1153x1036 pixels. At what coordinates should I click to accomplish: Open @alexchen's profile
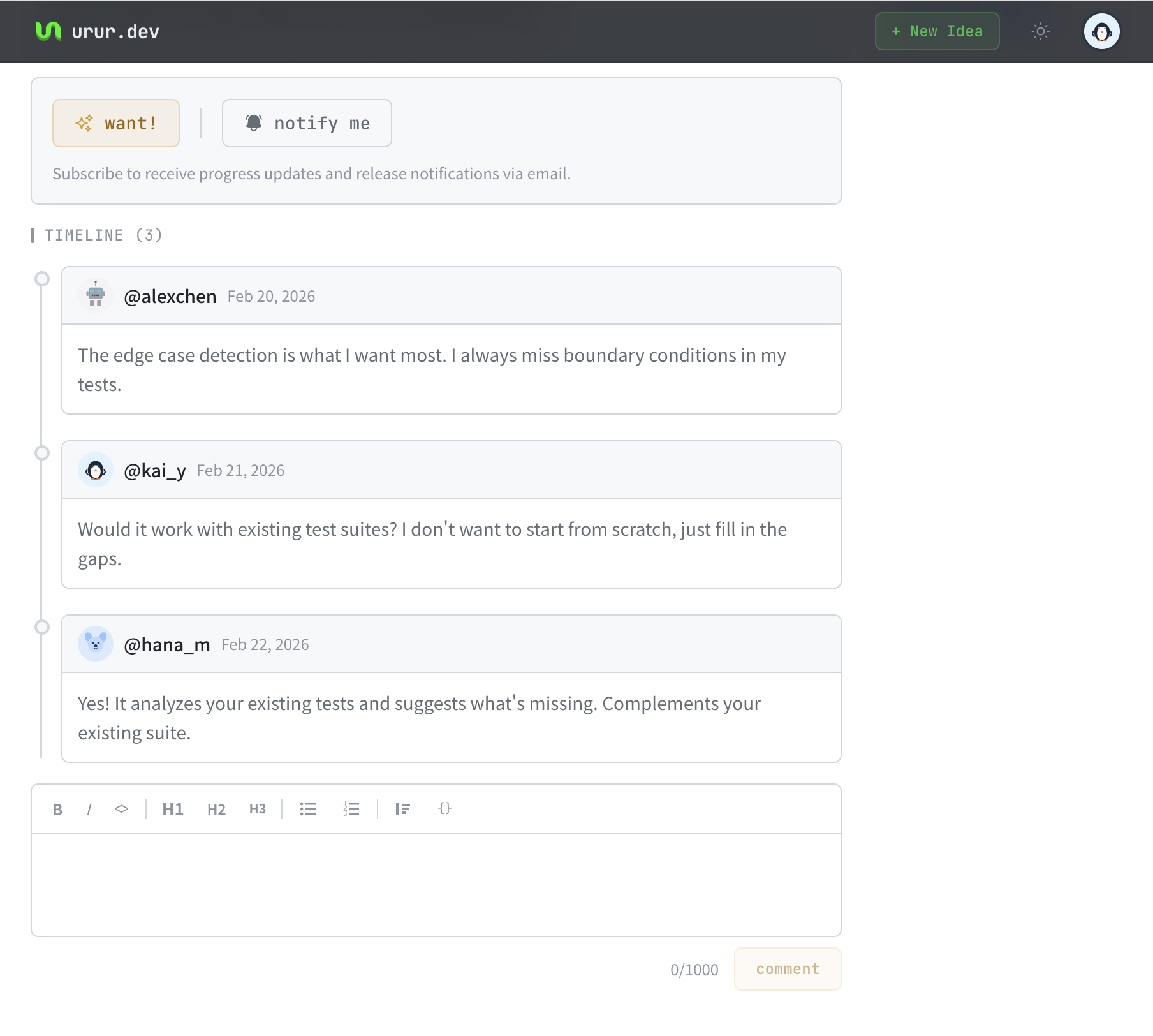tap(170, 296)
